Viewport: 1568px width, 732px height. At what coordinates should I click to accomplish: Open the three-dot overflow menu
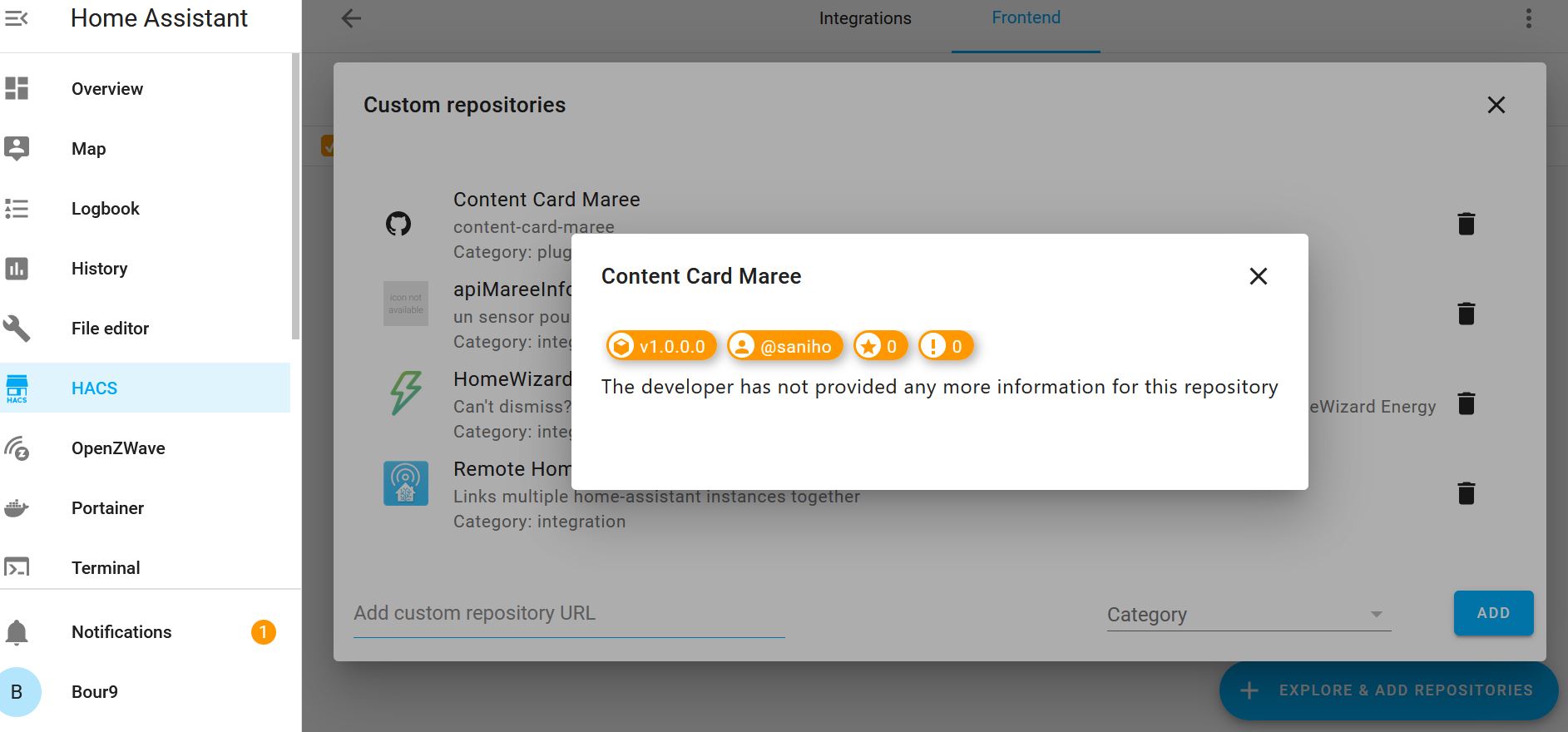pos(1528,18)
